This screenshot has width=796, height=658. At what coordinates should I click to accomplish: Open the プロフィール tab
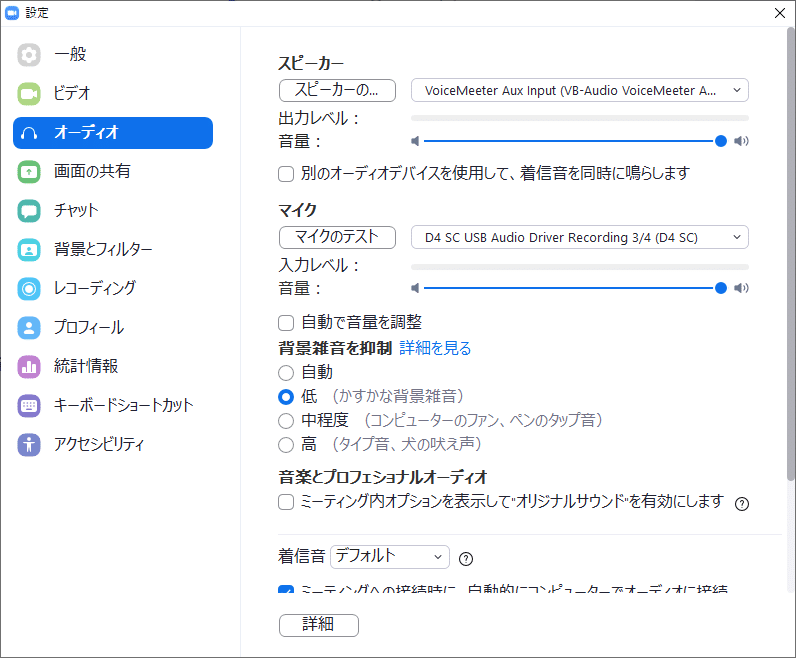pyautogui.click(x=113, y=327)
